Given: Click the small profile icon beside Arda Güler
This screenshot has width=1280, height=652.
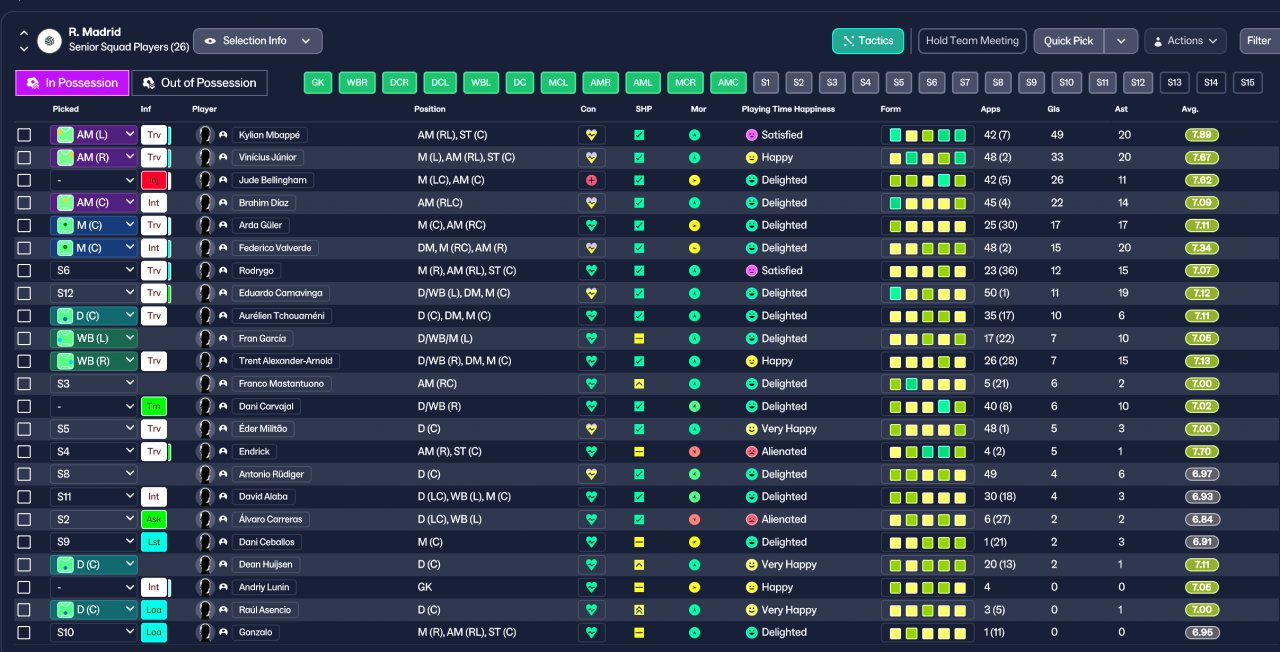Looking at the screenshot, I should click(223, 226).
